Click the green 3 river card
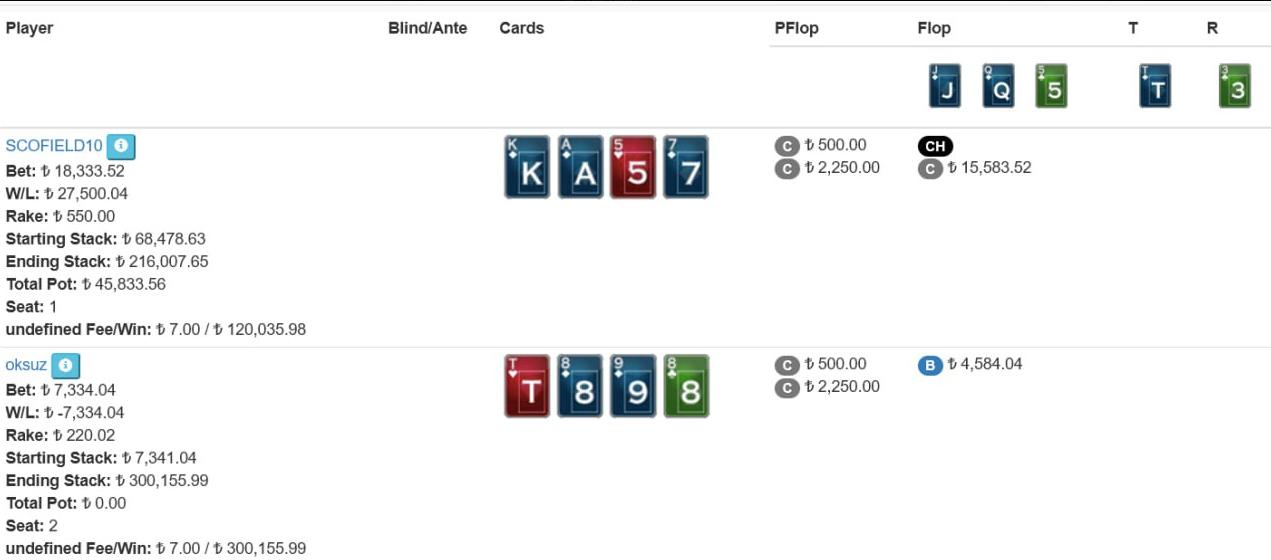This screenshot has height=560, width=1271. pos(1235,87)
